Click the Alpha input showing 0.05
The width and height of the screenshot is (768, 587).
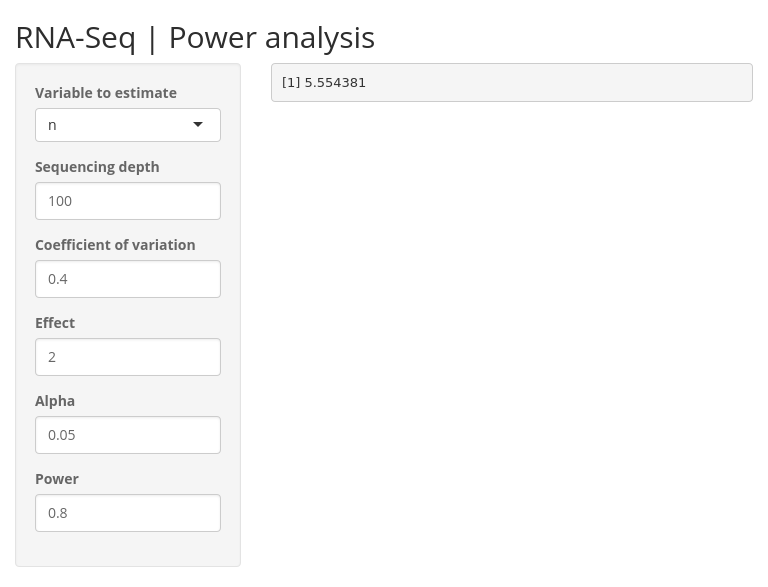click(x=128, y=435)
